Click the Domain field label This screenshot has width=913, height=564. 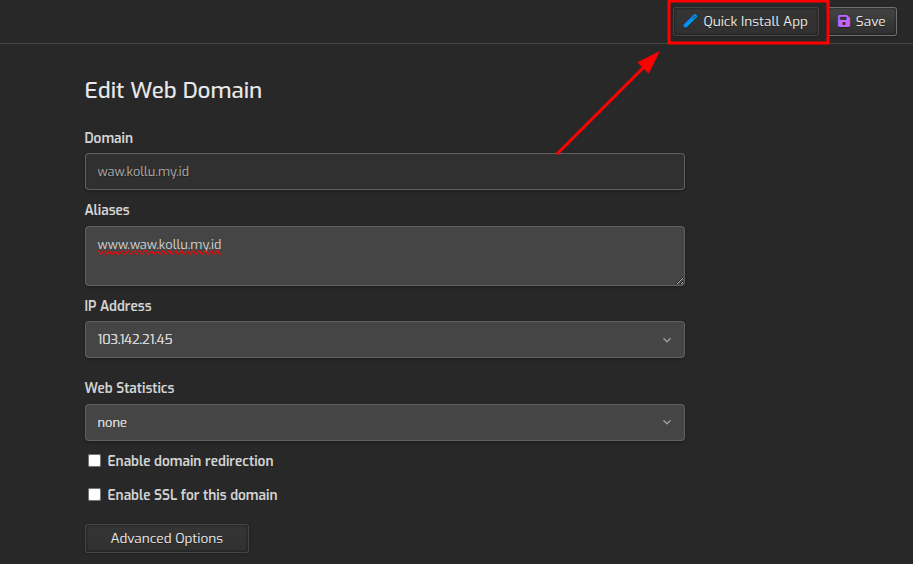pos(108,138)
